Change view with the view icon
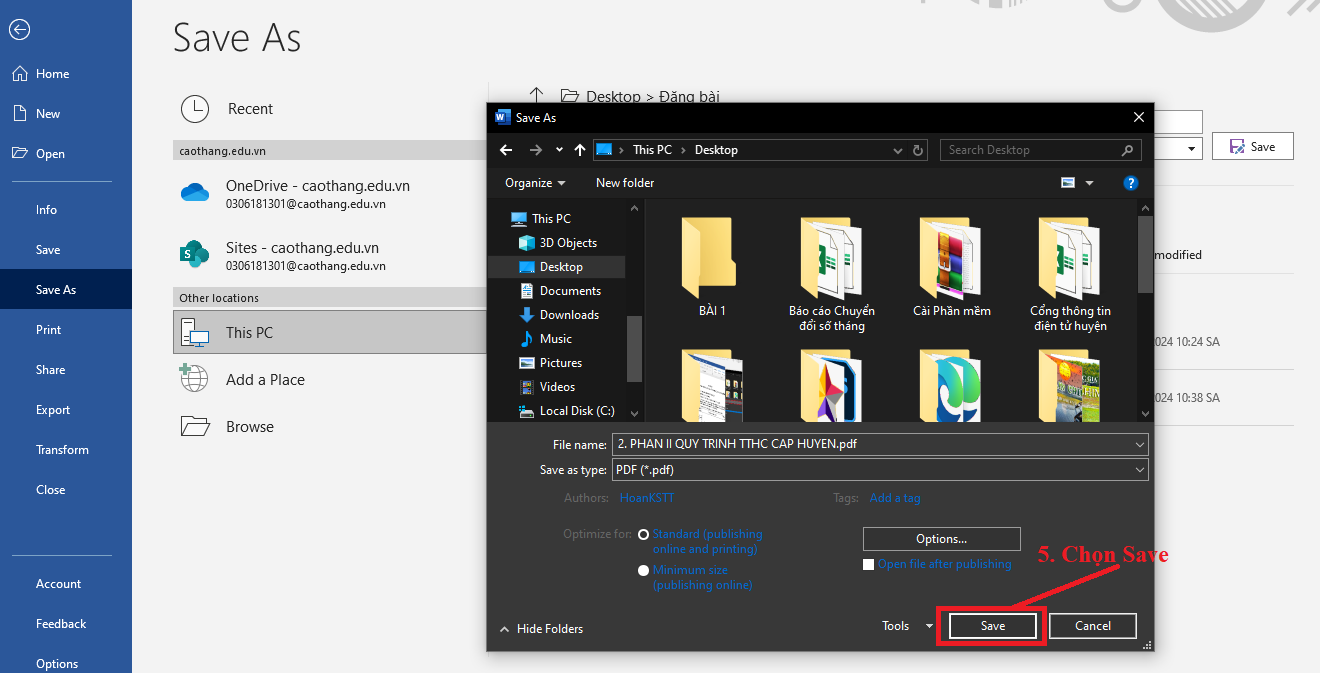The width and height of the screenshot is (1320, 673). 1068,183
